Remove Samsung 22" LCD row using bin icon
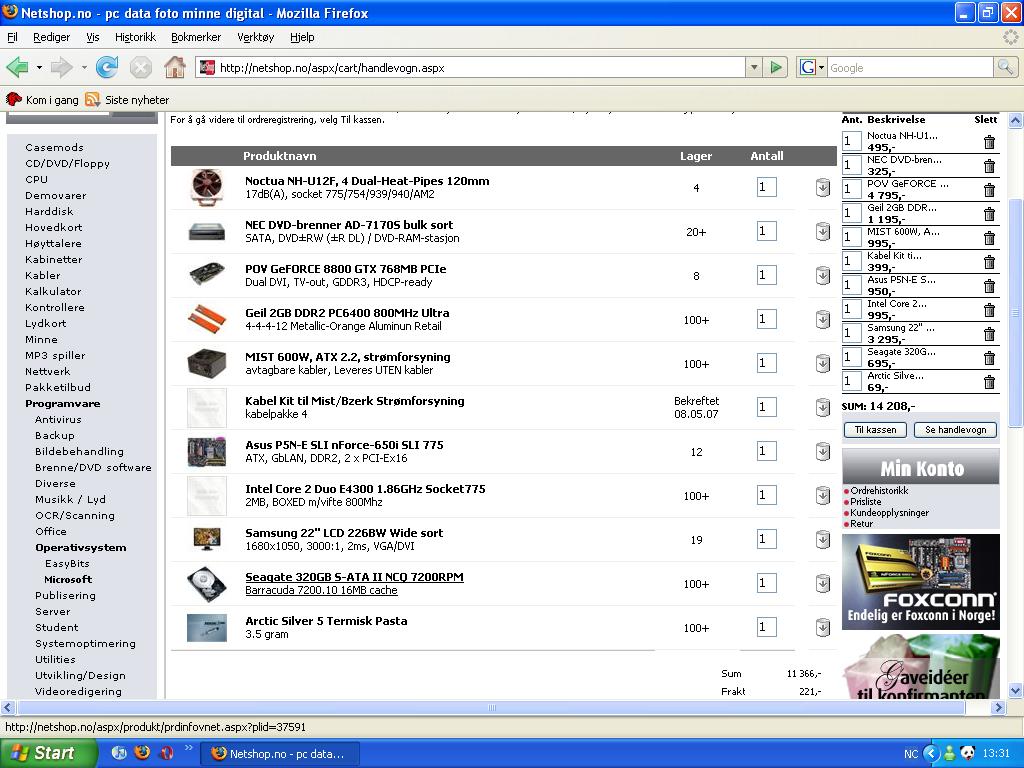 [x=823, y=539]
